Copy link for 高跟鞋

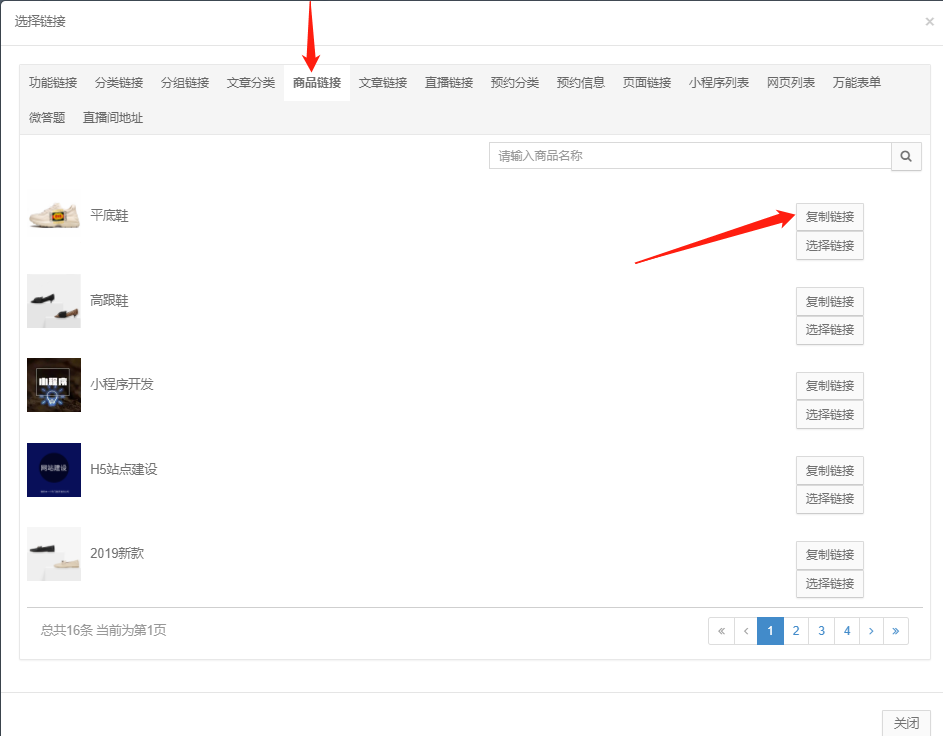830,302
